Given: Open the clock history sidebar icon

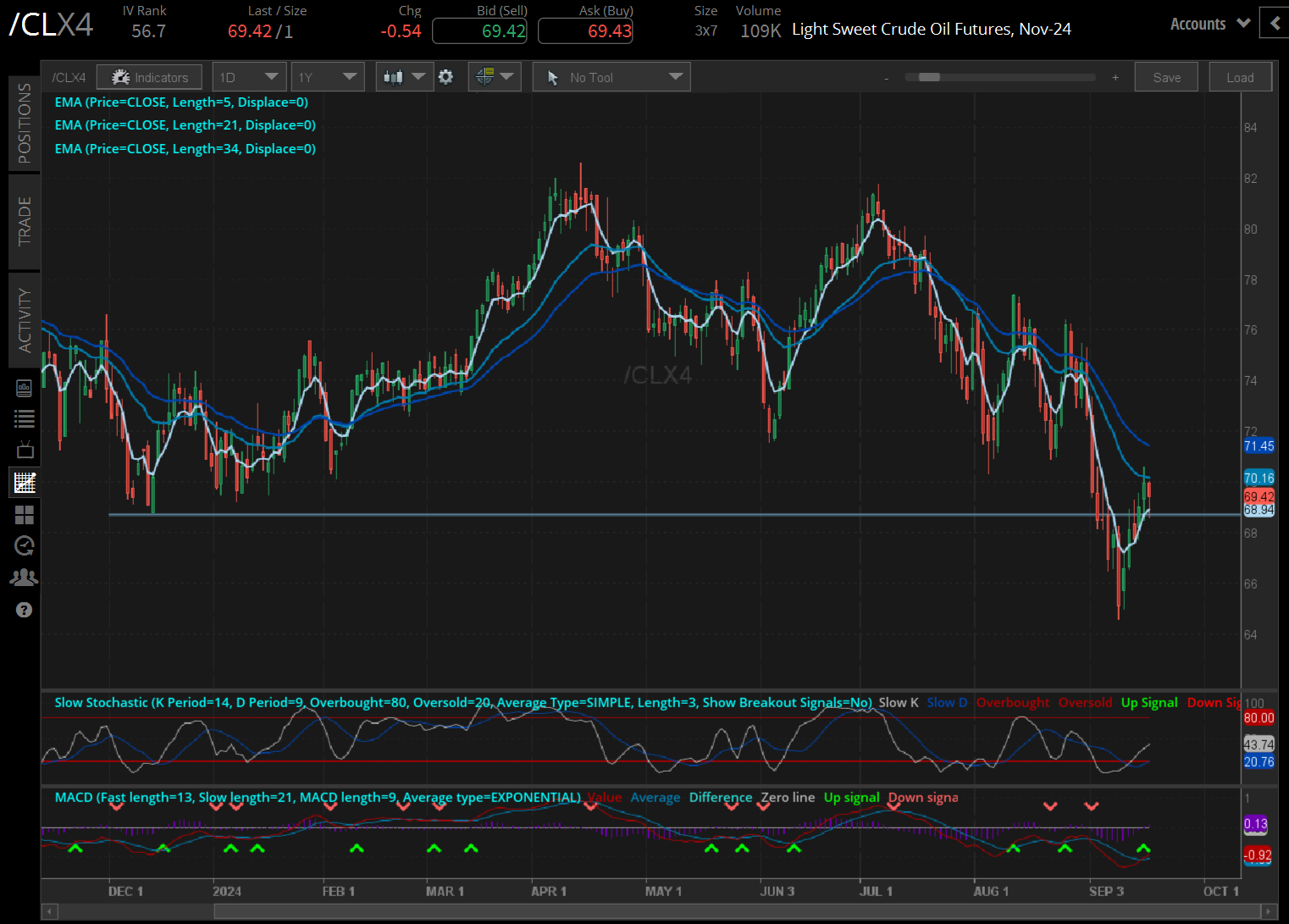Looking at the screenshot, I should [x=25, y=545].
